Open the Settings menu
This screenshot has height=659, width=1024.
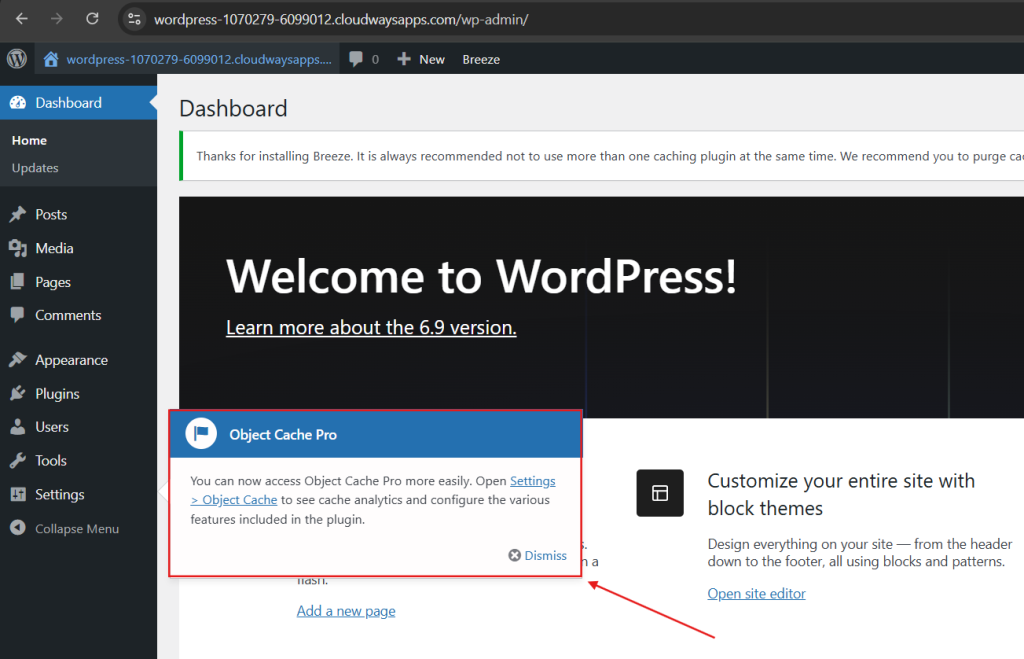point(60,494)
